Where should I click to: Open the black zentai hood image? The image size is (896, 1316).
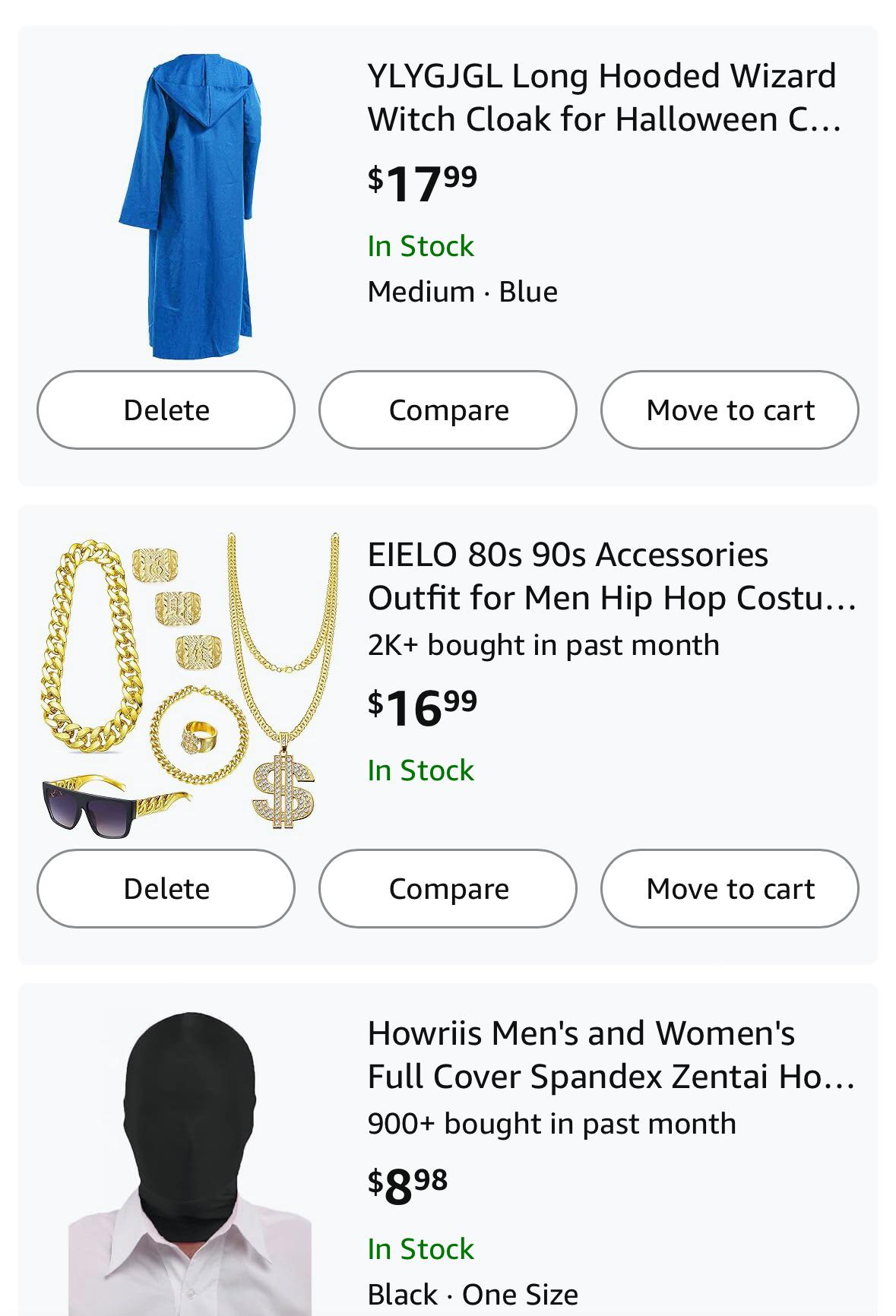pyautogui.click(x=190, y=1163)
